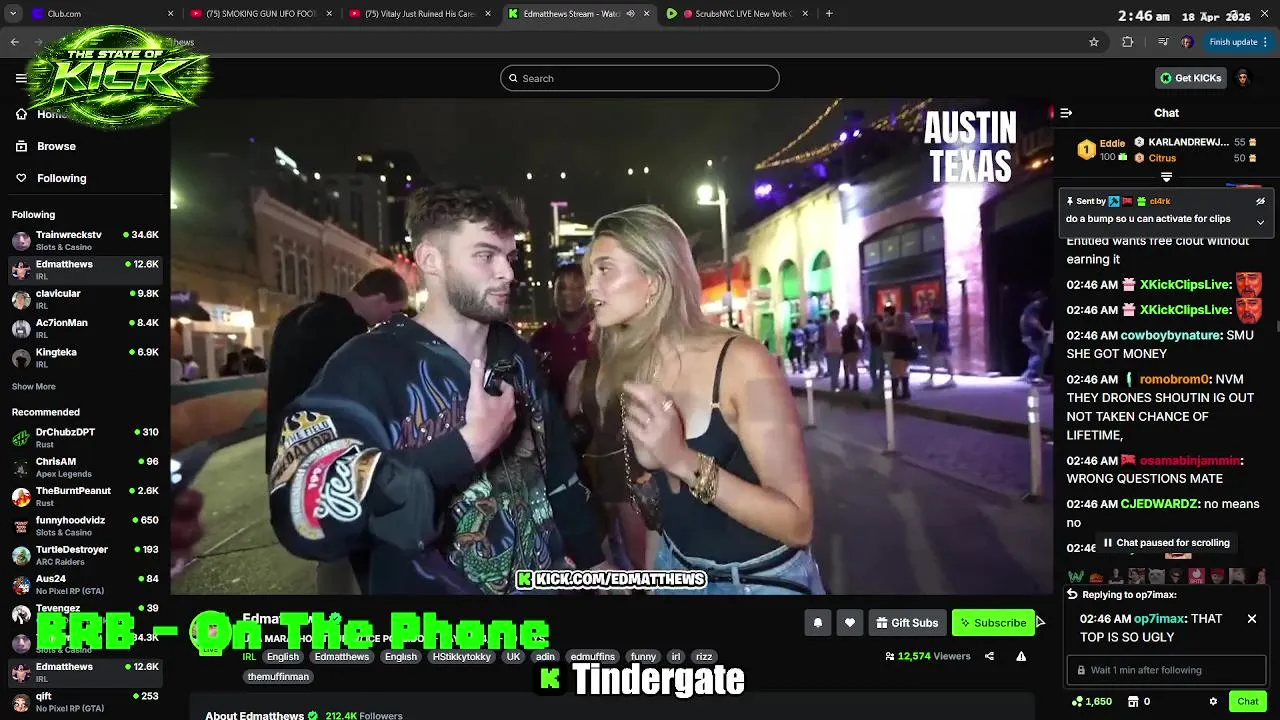Switch to Club.com tab
The height and width of the screenshot is (720, 1280).
pyautogui.click(x=100, y=14)
